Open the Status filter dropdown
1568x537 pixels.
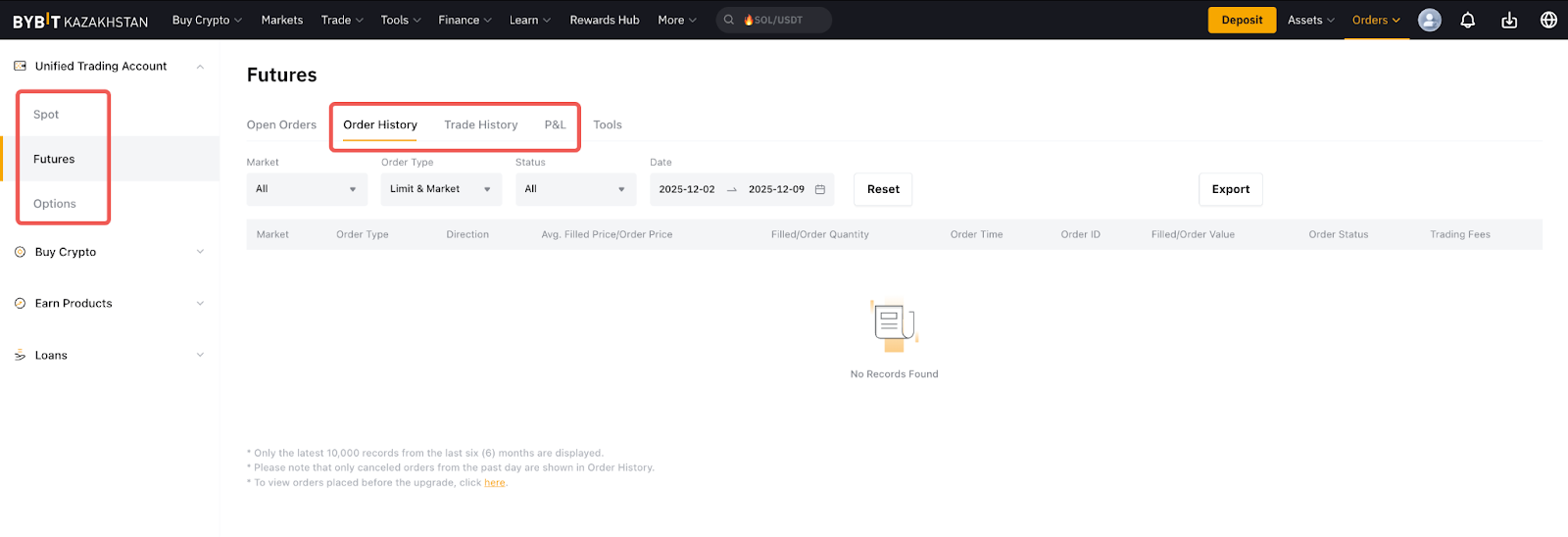[x=575, y=189]
